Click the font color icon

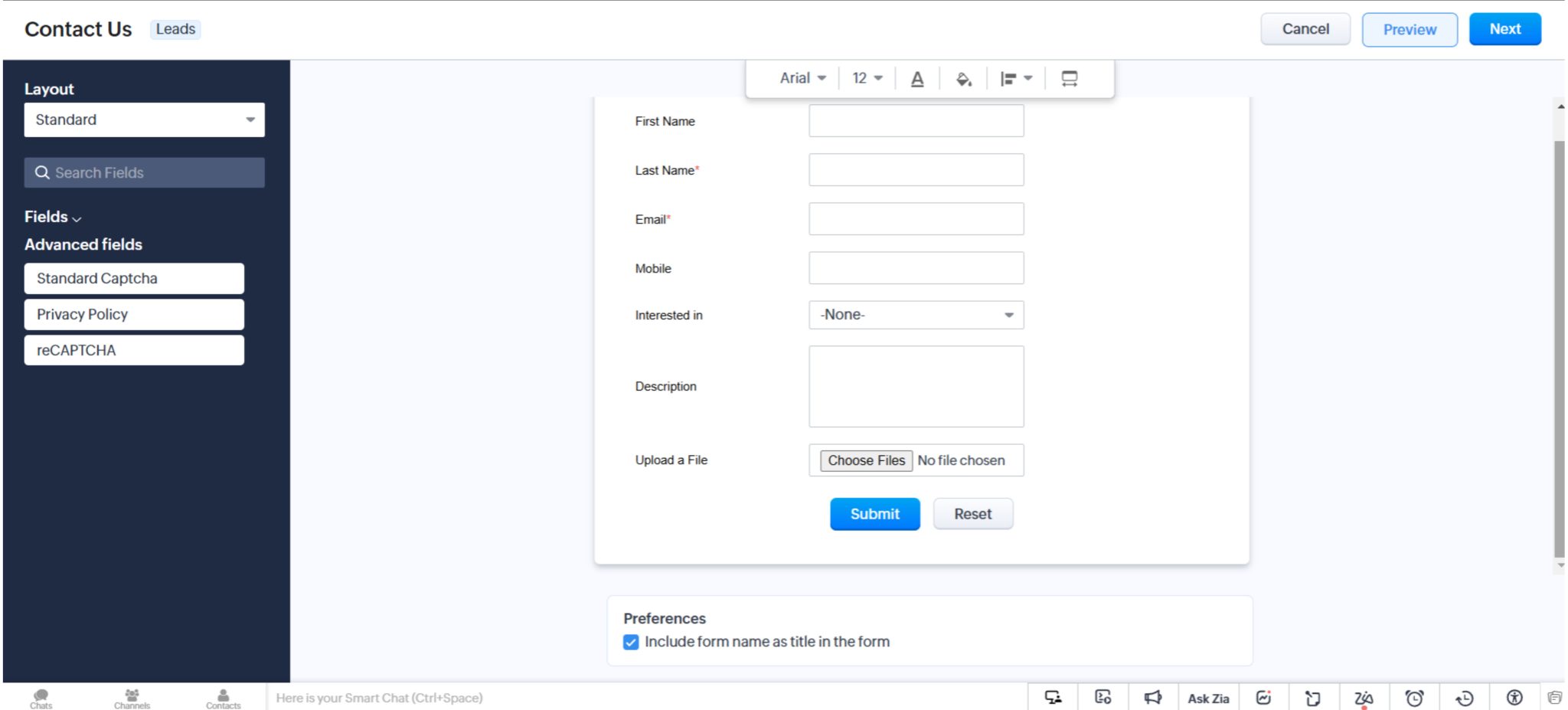pyautogui.click(x=916, y=79)
